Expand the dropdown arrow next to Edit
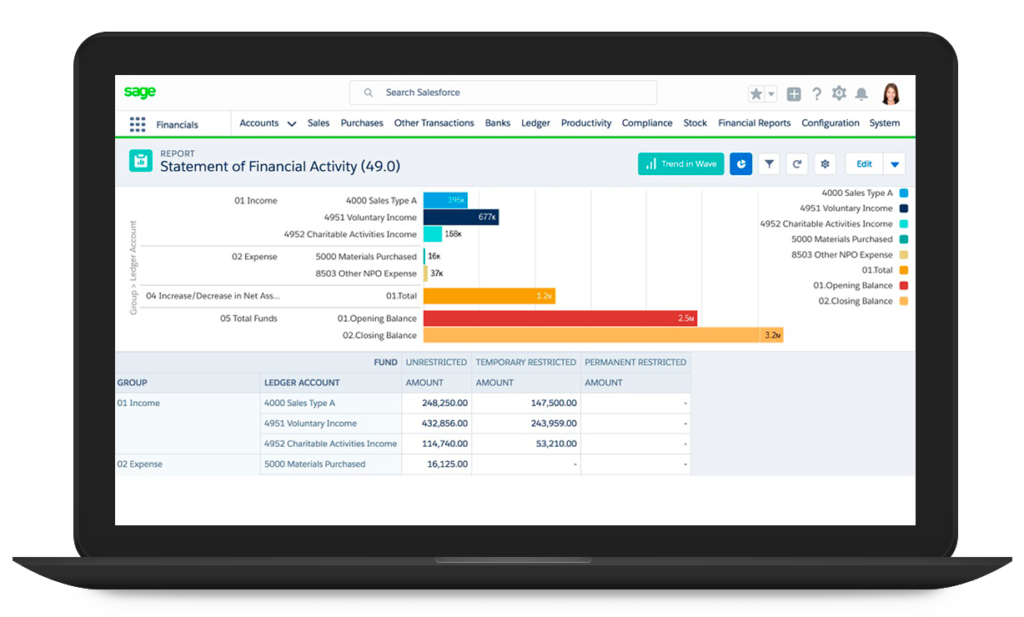This screenshot has width=1024, height=617. click(894, 164)
